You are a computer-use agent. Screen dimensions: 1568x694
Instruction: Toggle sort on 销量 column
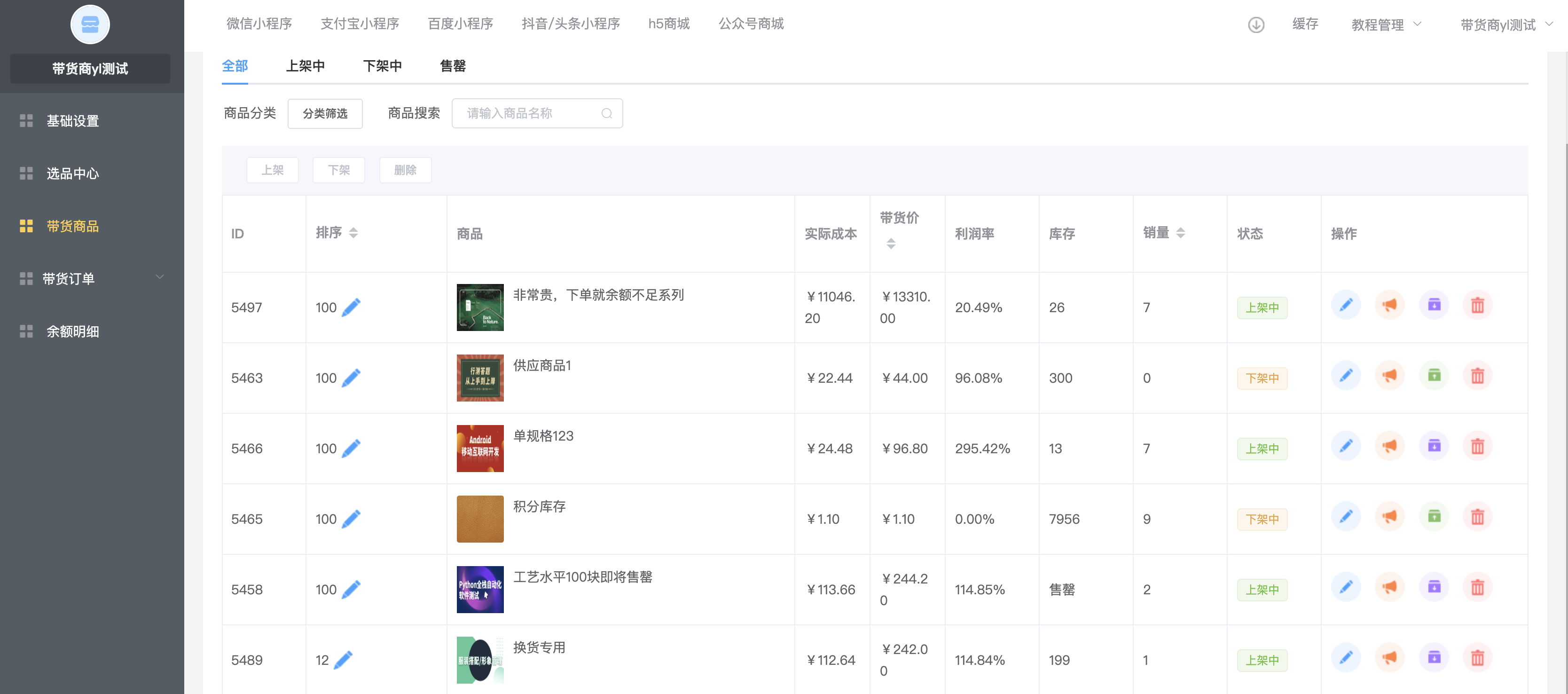1180,233
